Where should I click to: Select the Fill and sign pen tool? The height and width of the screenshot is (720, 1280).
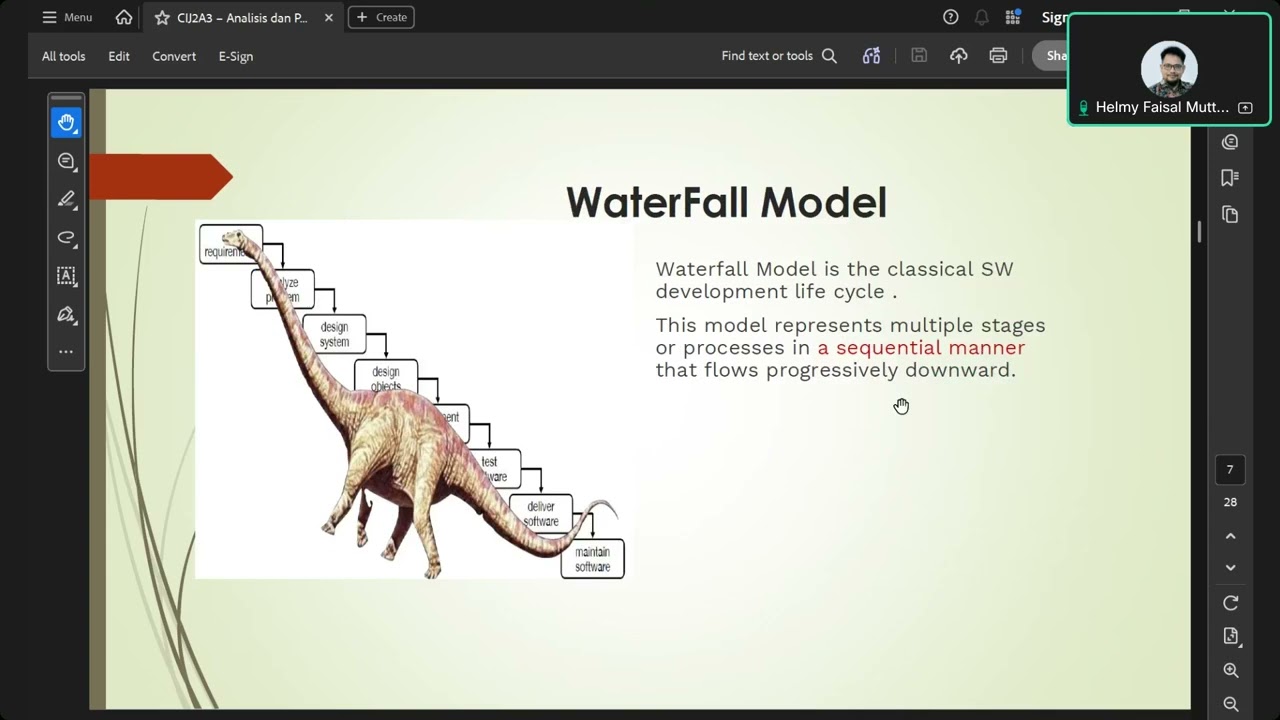tap(66, 314)
